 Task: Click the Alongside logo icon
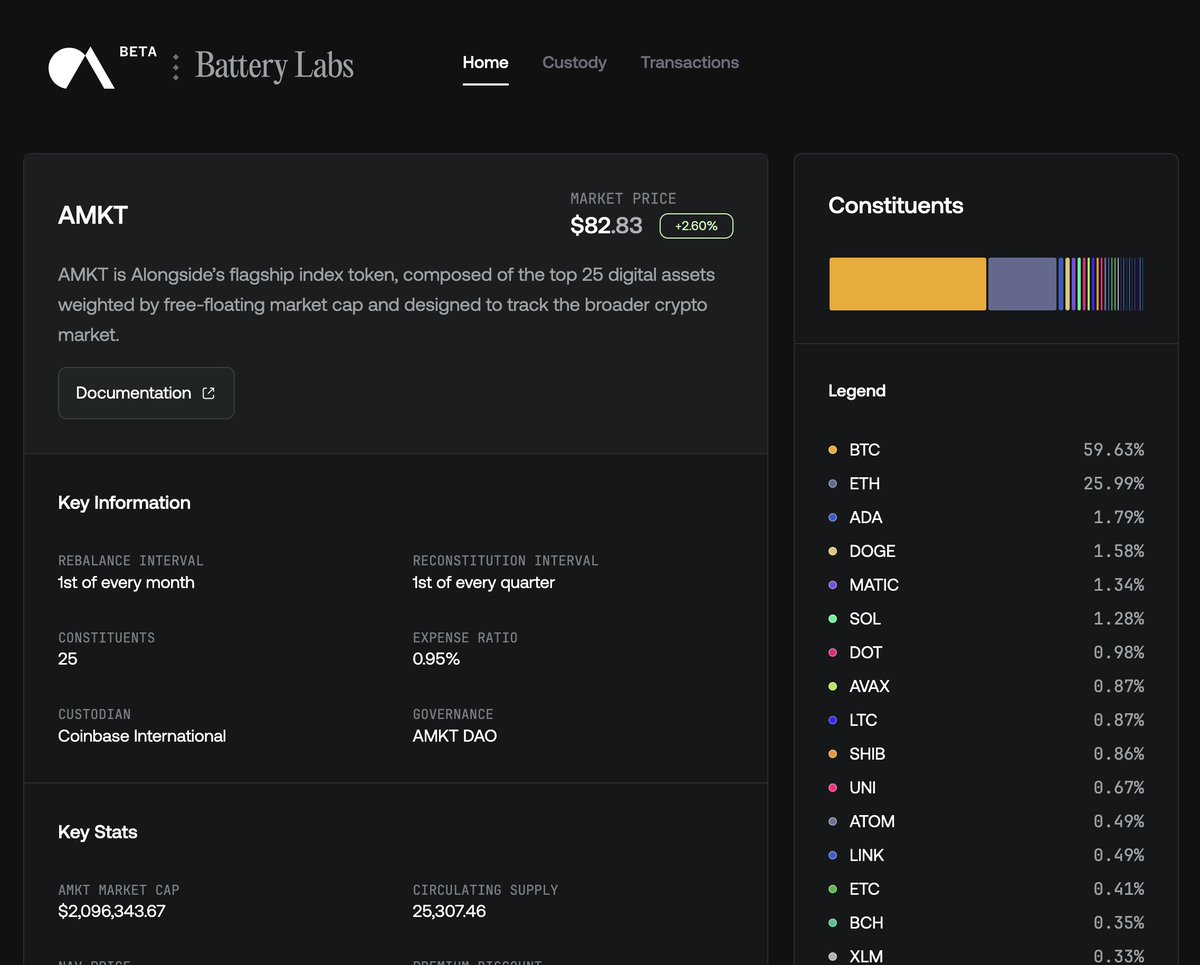pos(81,67)
